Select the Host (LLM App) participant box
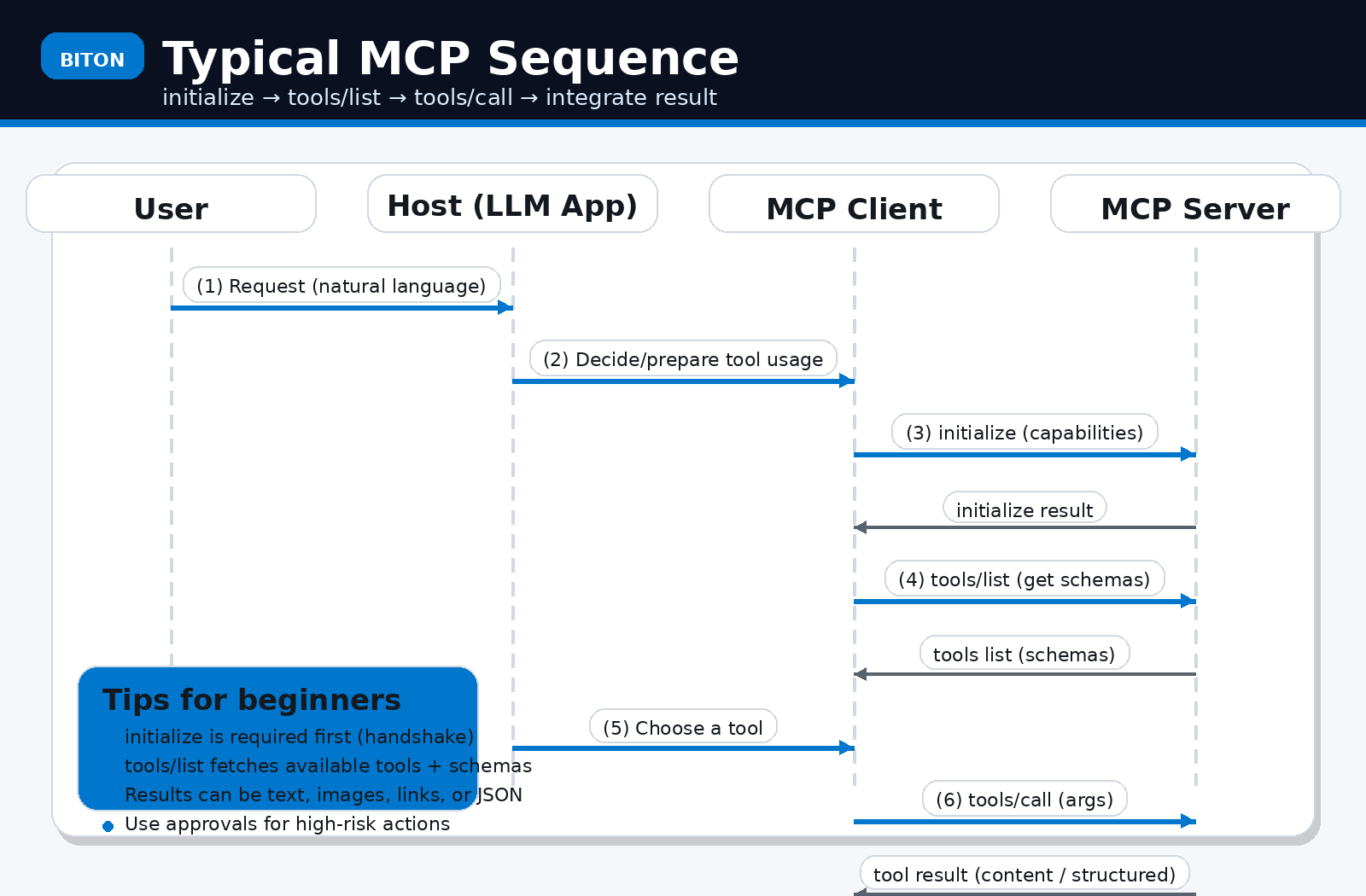1366x896 pixels. point(512,205)
